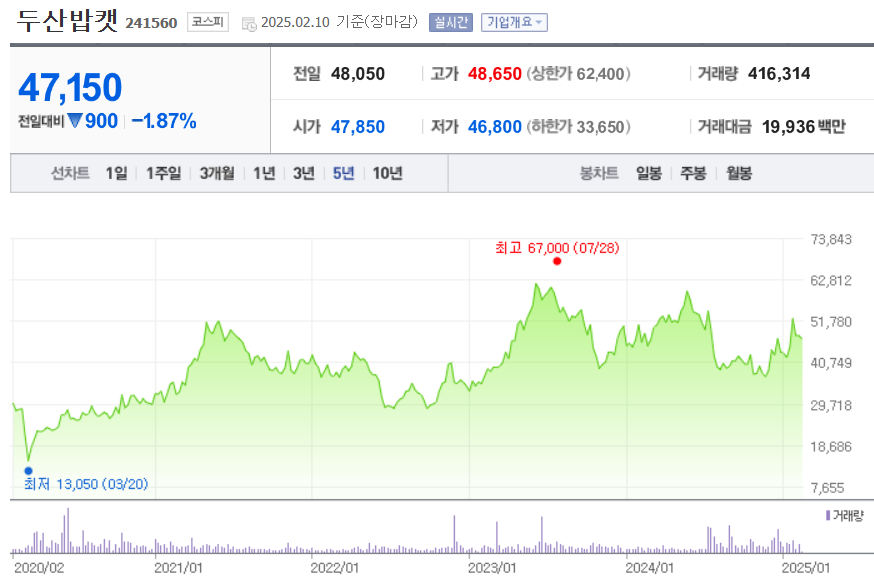
Task: Click the 2023/01 axis label
Action: tap(492, 568)
